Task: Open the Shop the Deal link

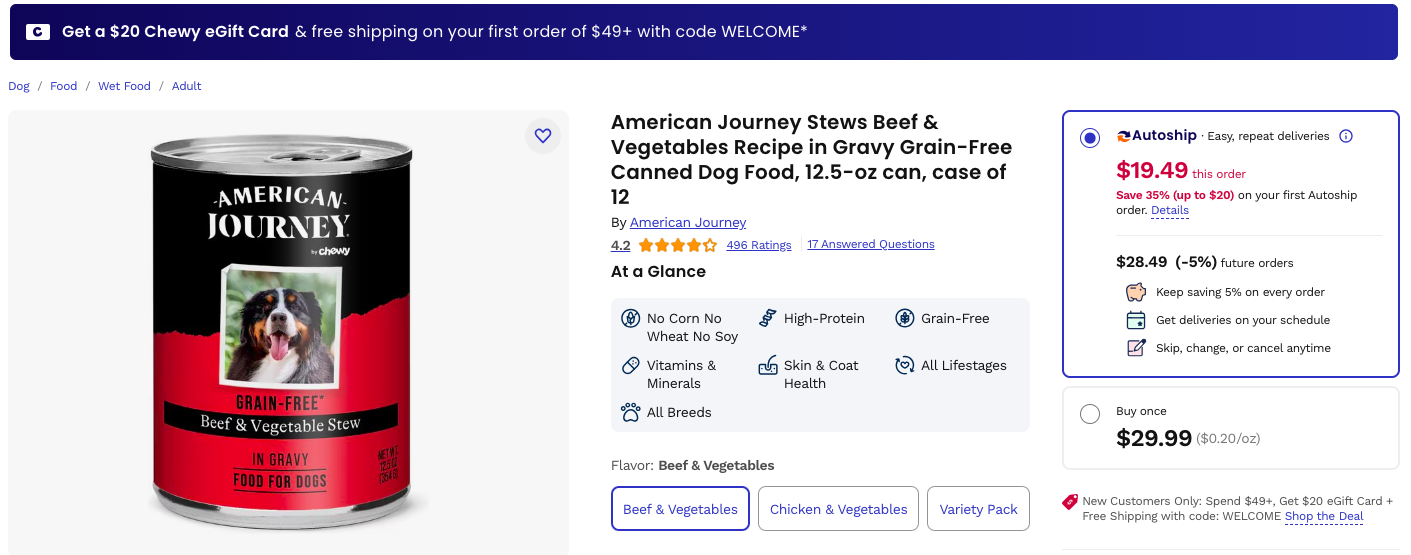Action: (x=1324, y=517)
